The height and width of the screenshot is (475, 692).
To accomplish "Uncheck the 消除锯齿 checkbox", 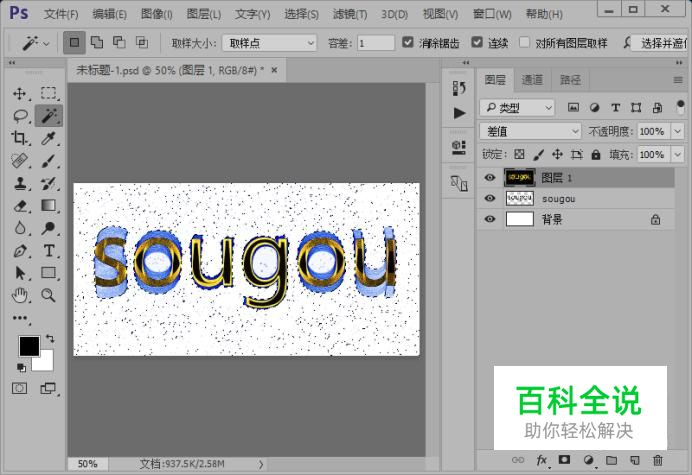I will [408, 43].
